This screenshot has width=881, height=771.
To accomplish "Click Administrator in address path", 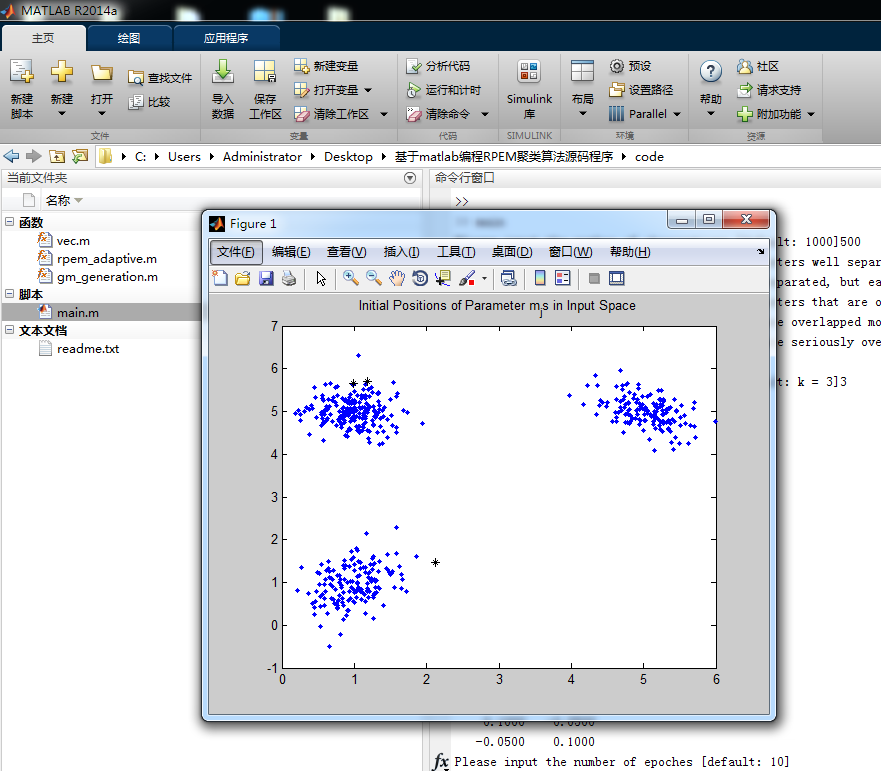I will [x=262, y=157].
